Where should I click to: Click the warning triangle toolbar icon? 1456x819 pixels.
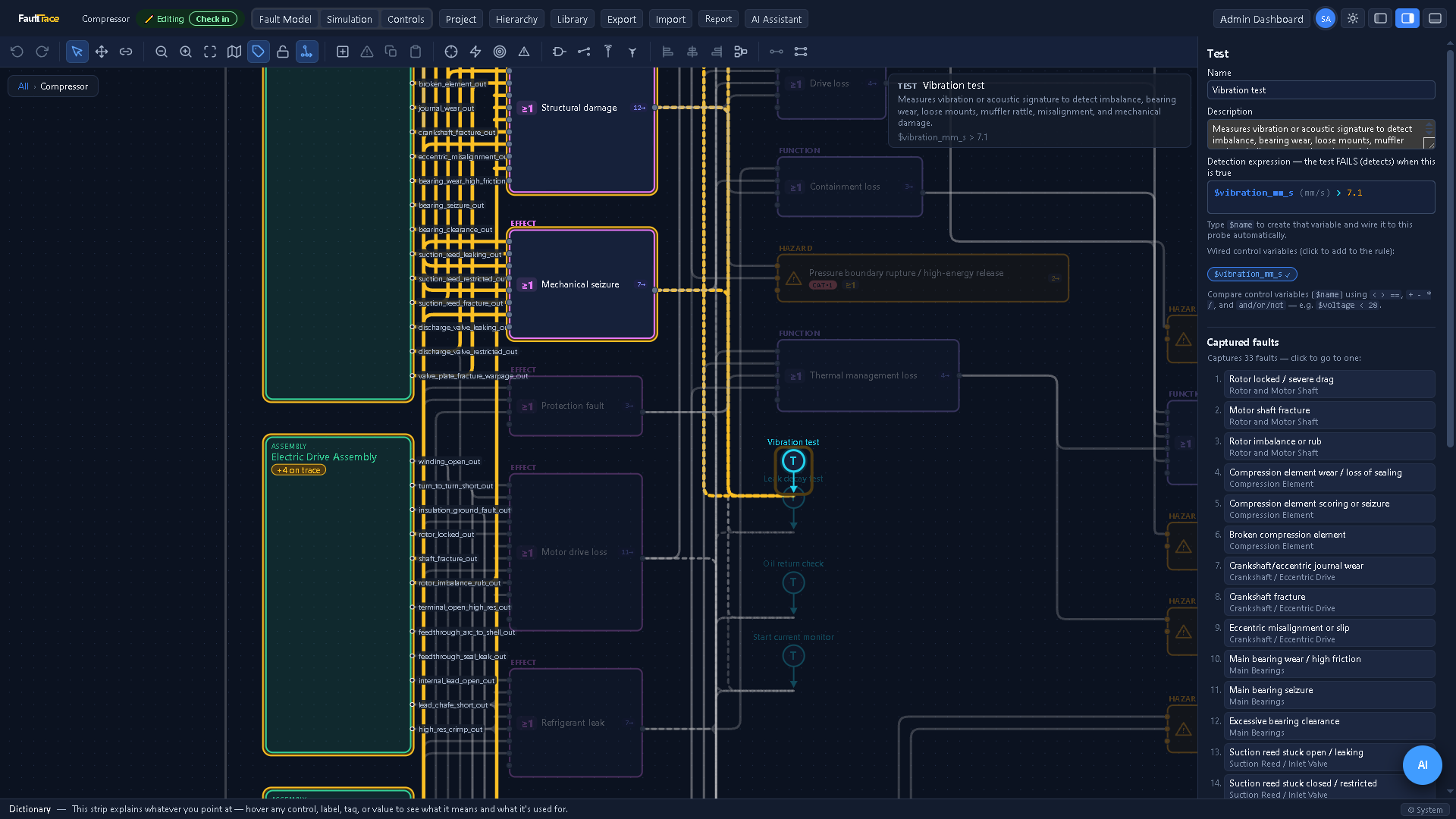(x=524, y=52)
